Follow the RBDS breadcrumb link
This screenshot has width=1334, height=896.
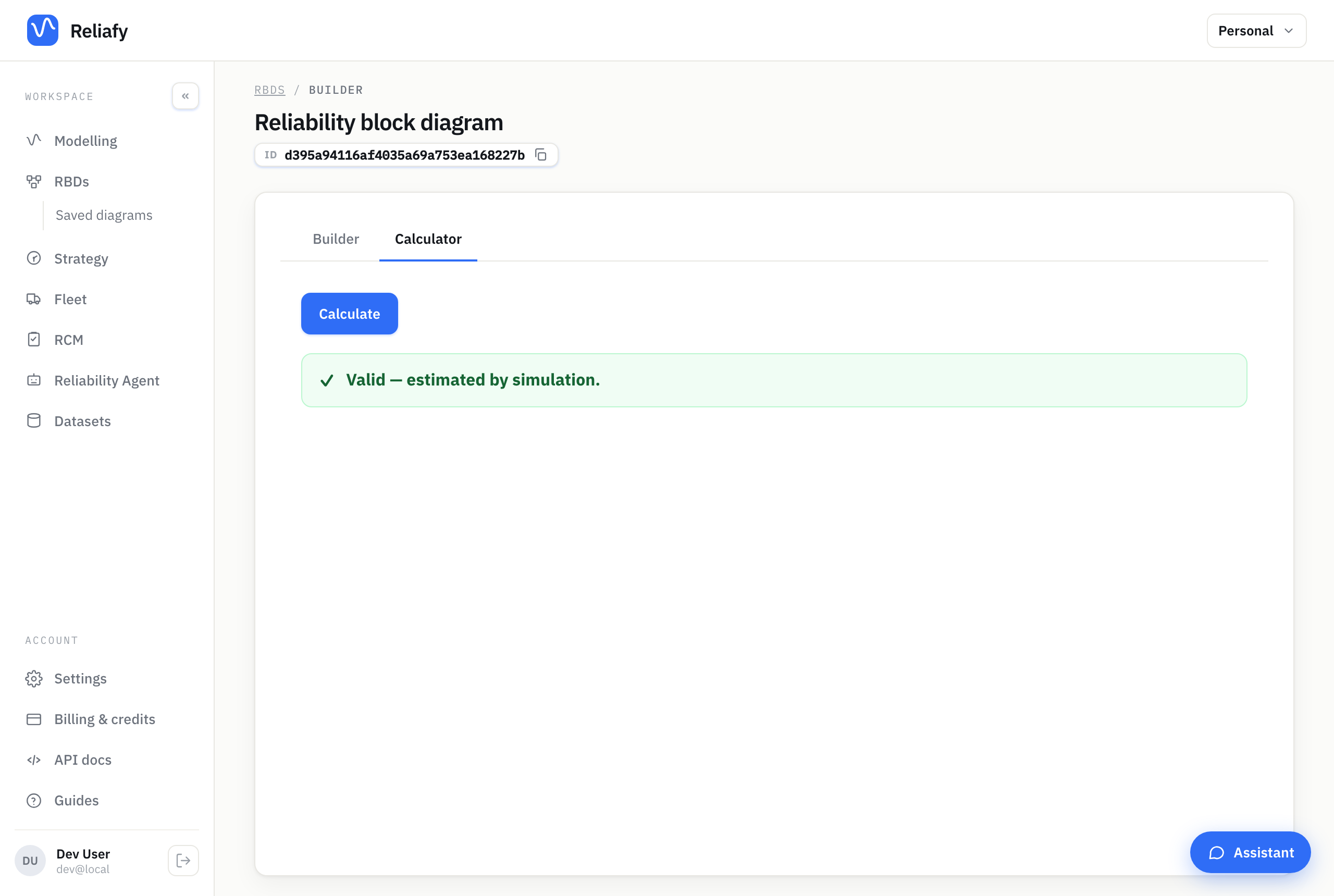(270, 90)
